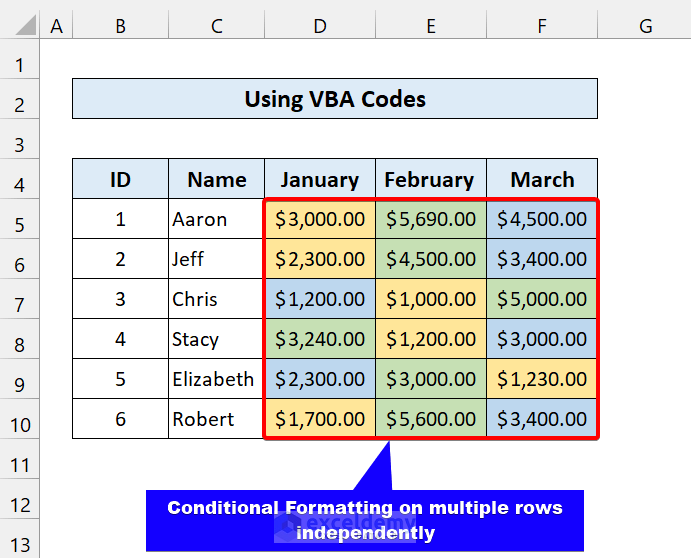This screenshot has height=558, width=691.
Task: Click the blue conditional formatting callout
Action: (364, 520)
